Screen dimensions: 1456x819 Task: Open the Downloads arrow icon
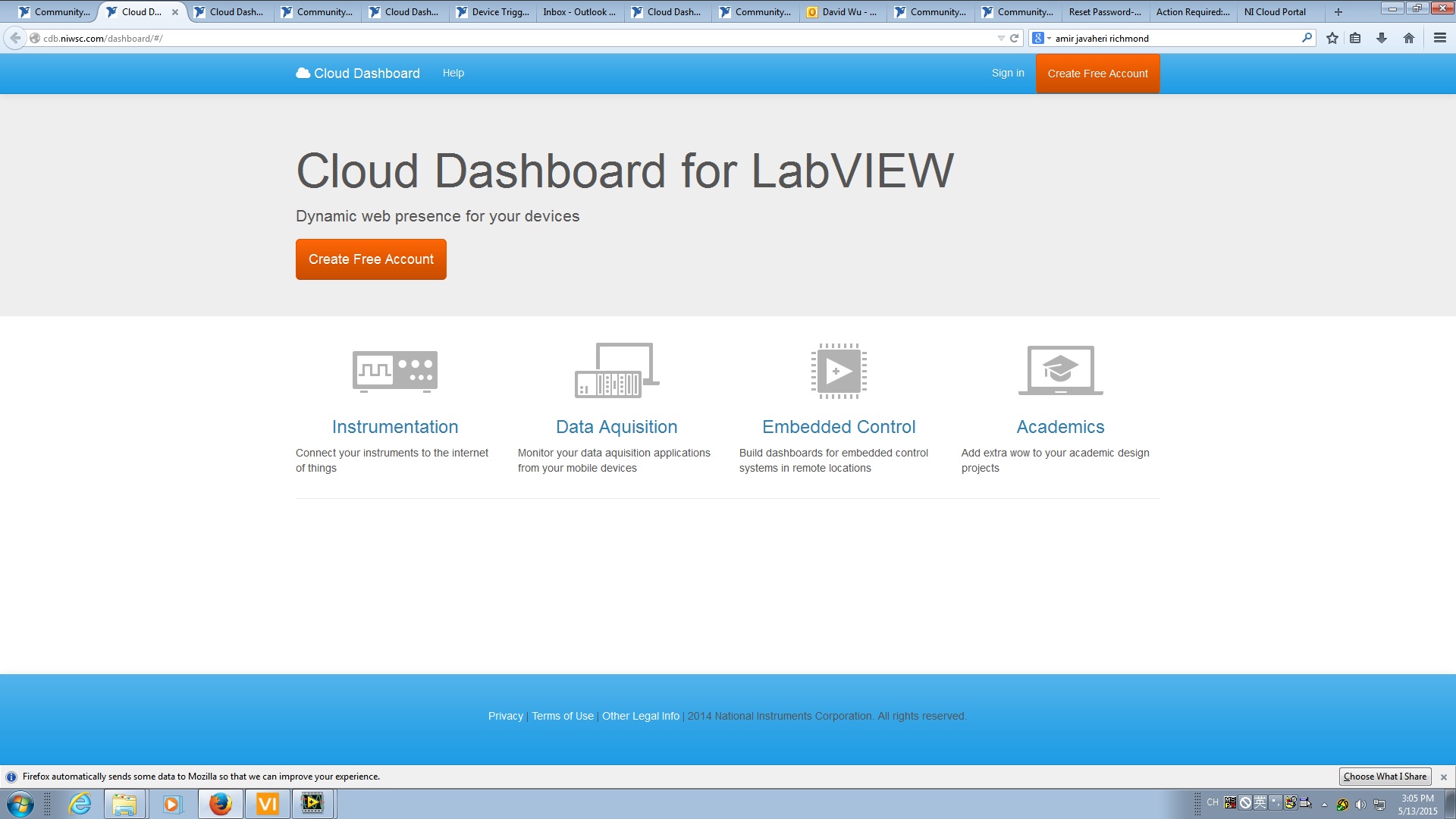(x=1382, y=38)
